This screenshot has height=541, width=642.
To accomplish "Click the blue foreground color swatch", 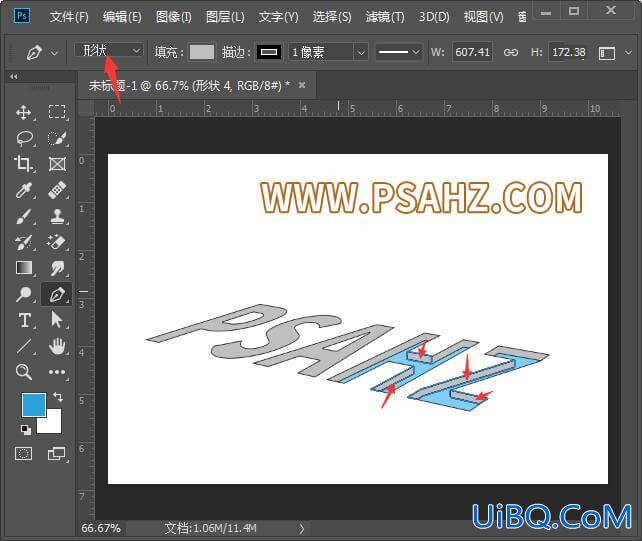I will click(x=34, y=405).
